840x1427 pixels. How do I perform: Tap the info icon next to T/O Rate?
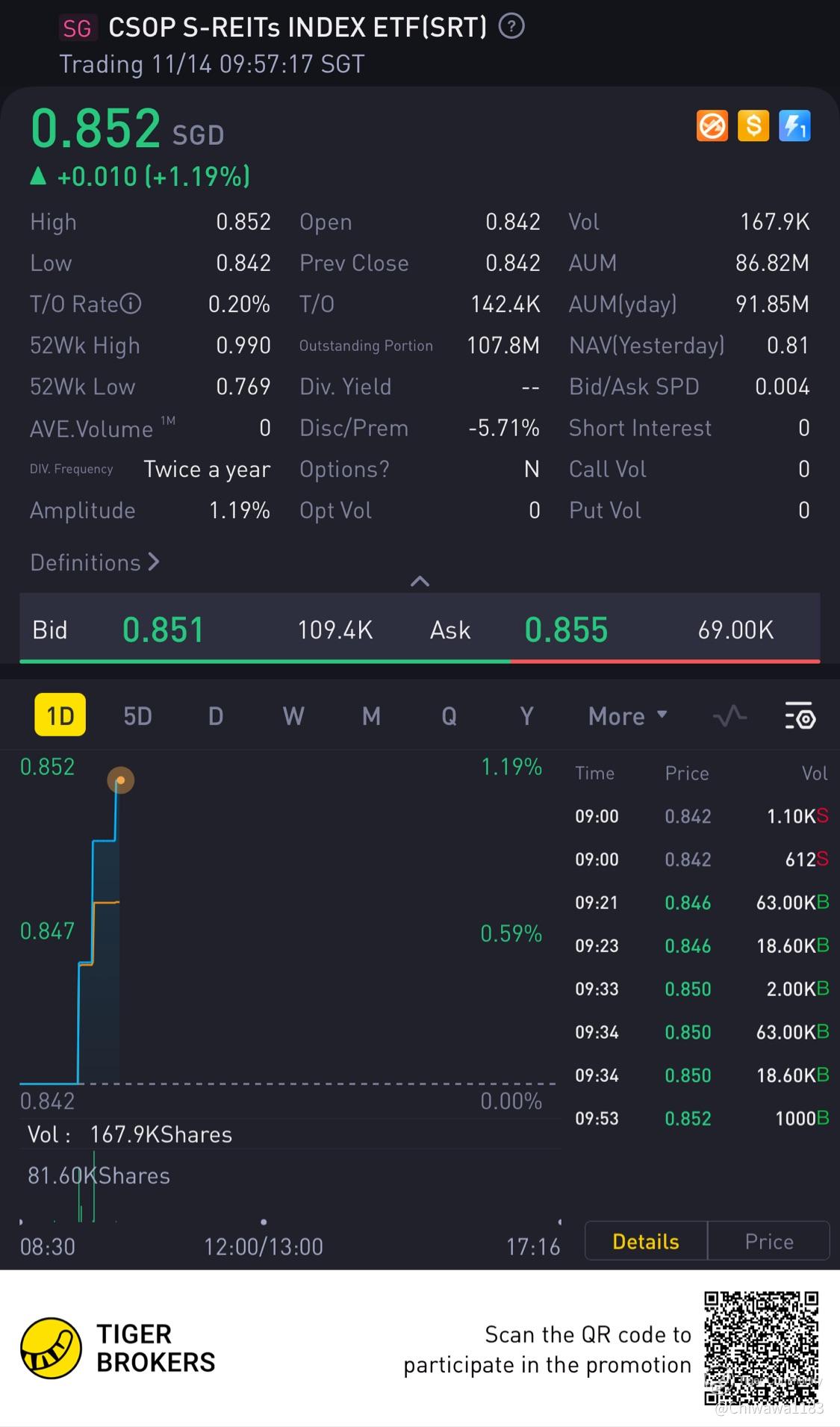point(131,304)
